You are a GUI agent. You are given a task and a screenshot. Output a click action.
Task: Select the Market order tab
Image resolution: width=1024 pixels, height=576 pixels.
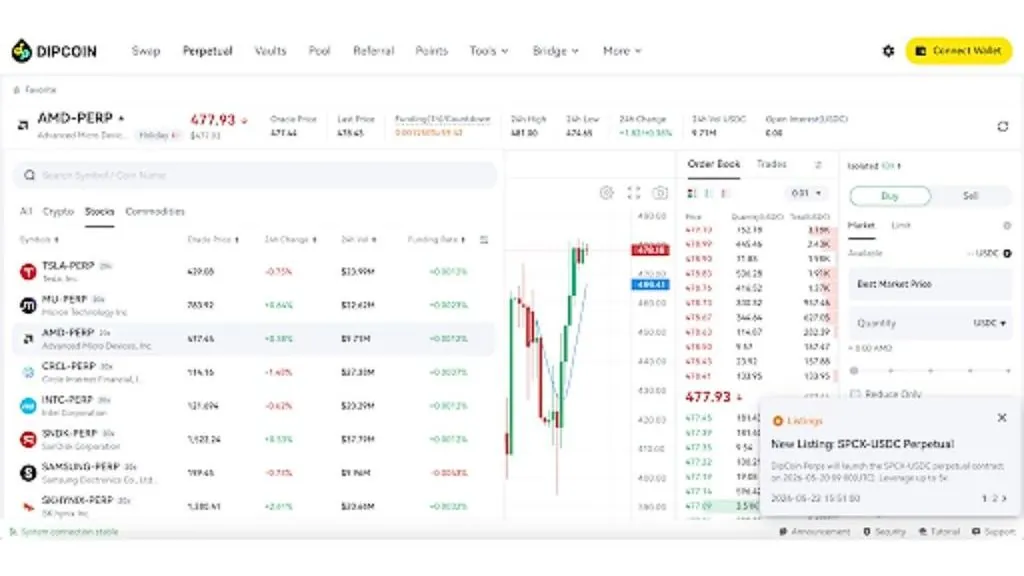pyautogui.click(x=861, y=225)
